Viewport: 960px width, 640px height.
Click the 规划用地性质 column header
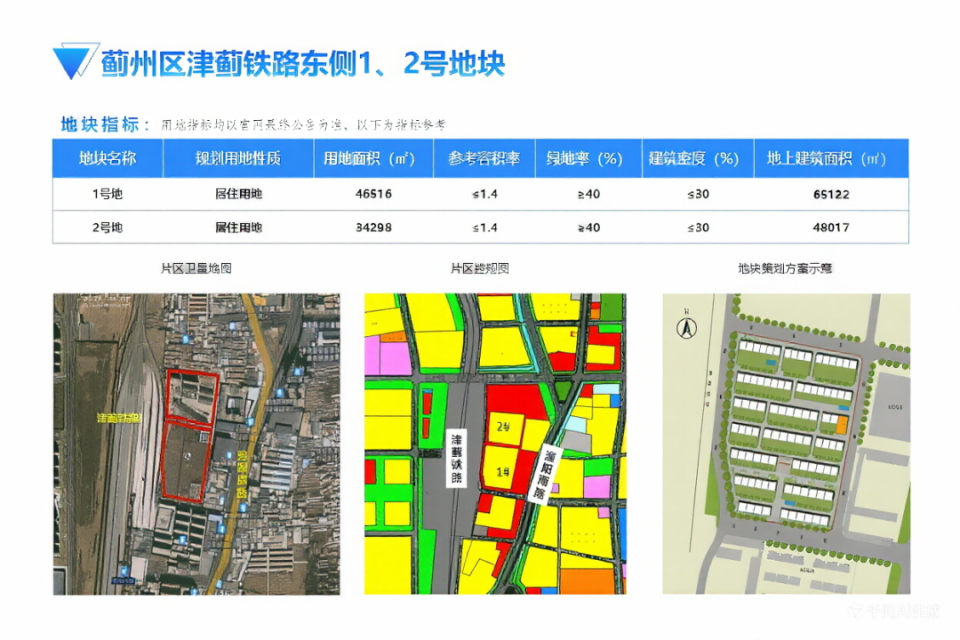click(238, 159)
